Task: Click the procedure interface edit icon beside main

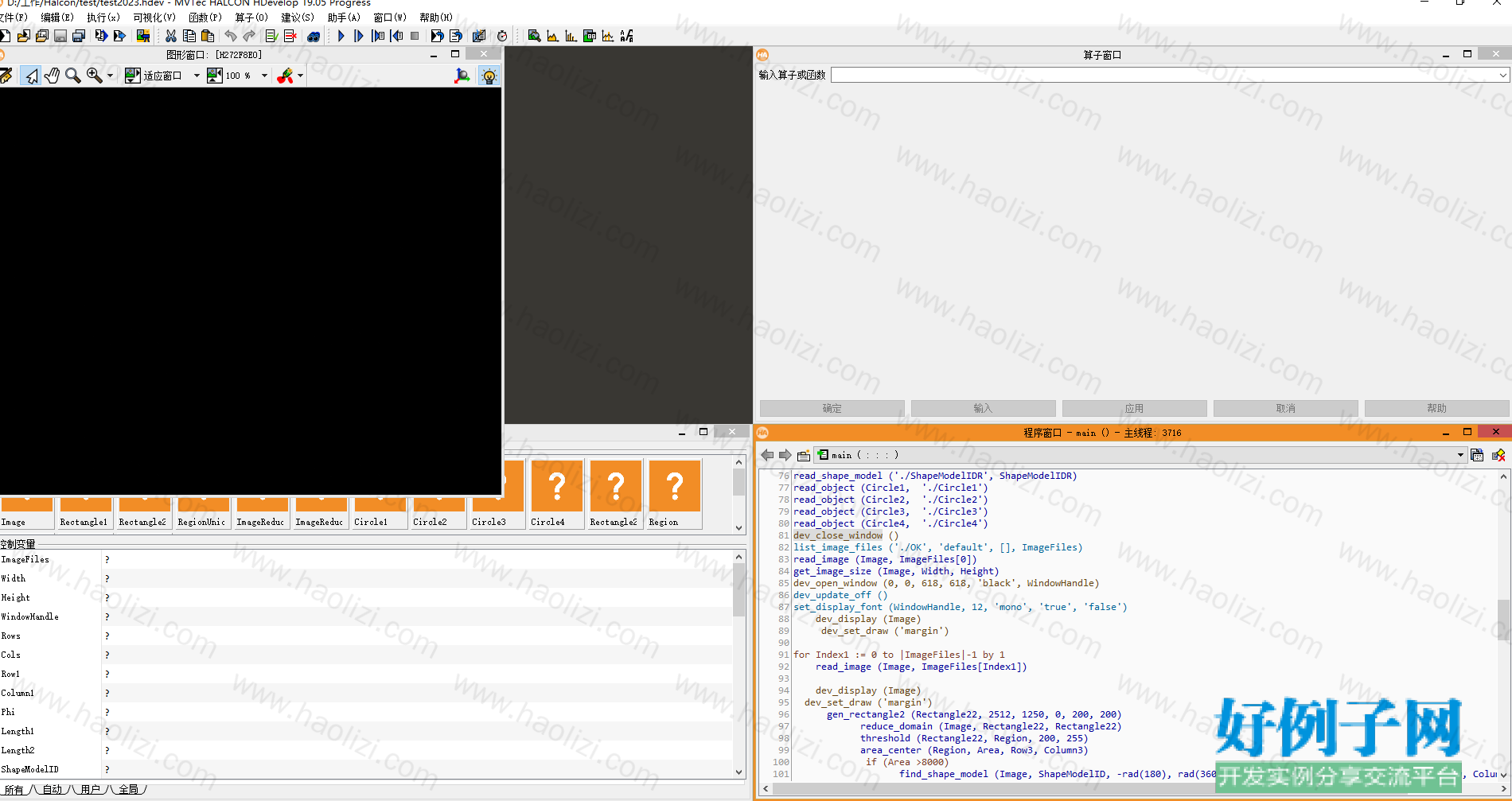Action: click(804, 455)
